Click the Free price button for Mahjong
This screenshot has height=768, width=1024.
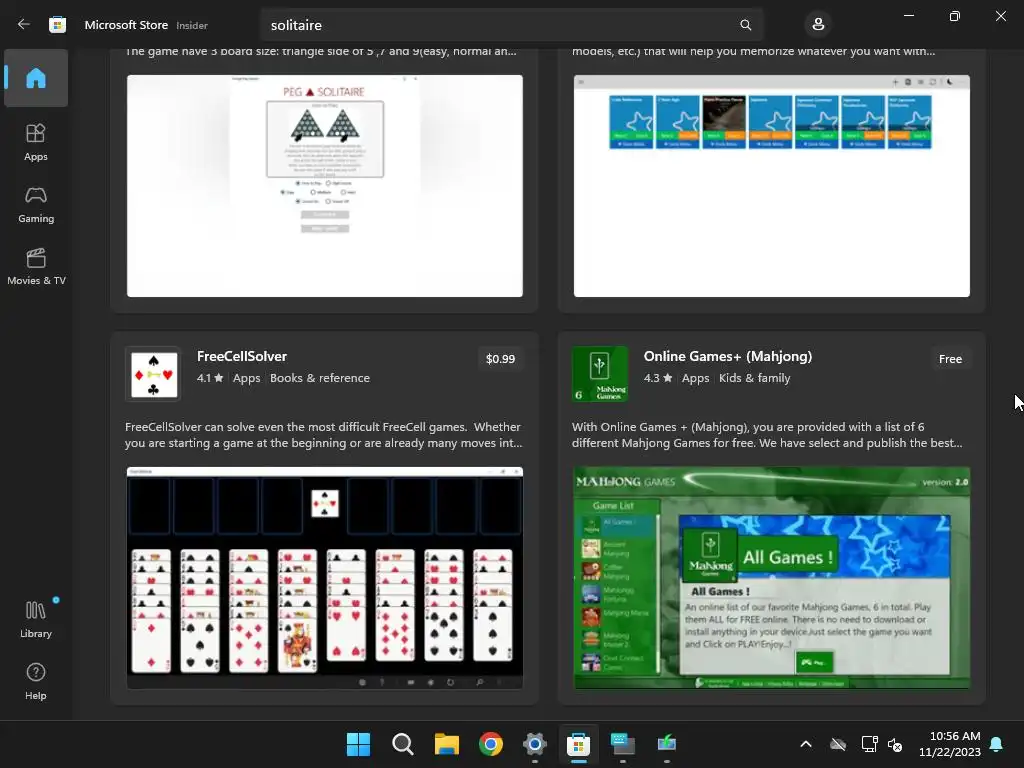coord(950,359)
